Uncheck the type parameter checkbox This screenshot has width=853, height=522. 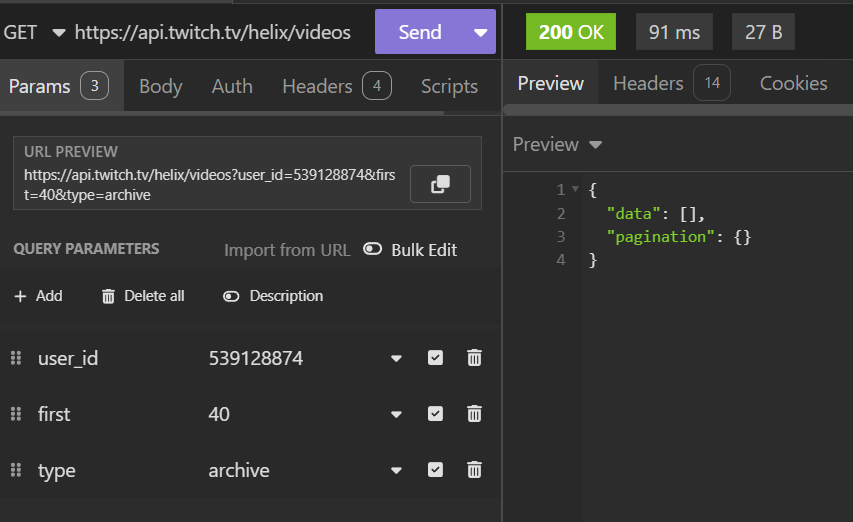[435, 470]
